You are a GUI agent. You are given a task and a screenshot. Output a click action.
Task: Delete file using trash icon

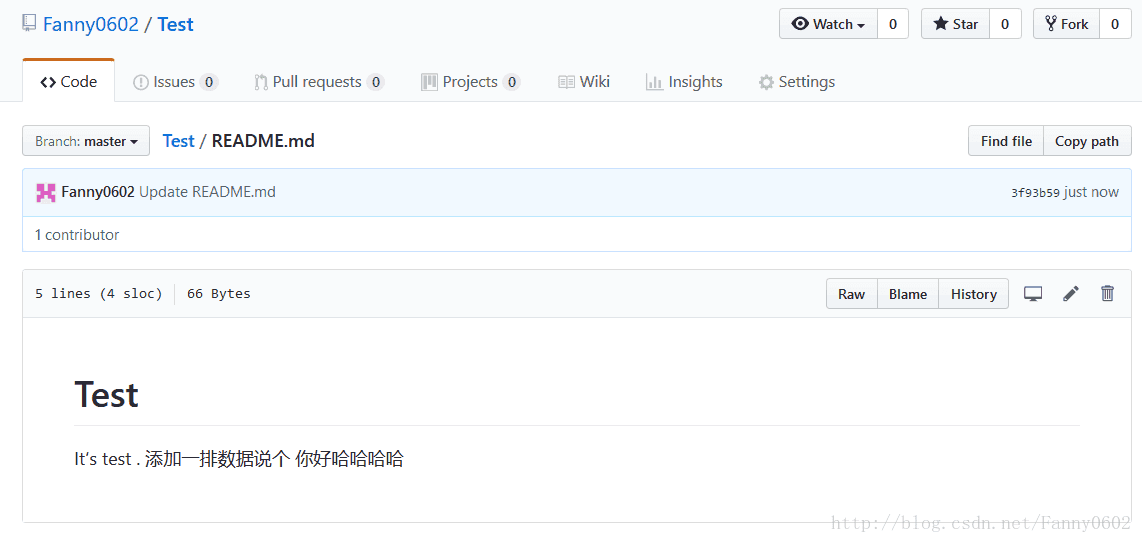[1107, 294]
